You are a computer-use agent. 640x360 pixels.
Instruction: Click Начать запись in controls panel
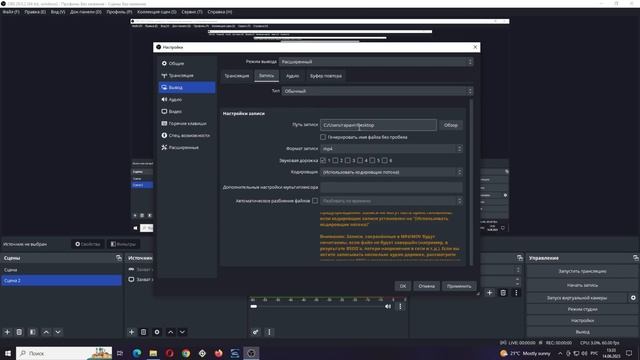[x=582, y=285]
